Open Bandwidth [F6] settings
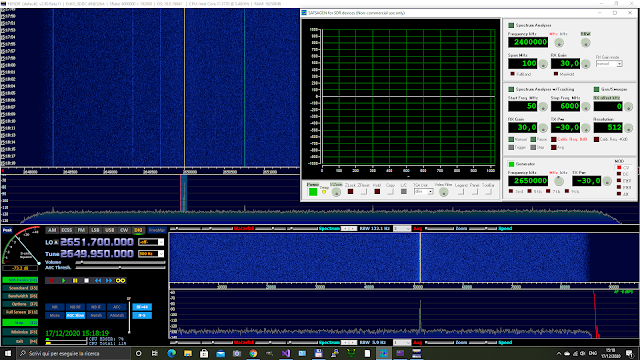 click(x=20, y=296)
